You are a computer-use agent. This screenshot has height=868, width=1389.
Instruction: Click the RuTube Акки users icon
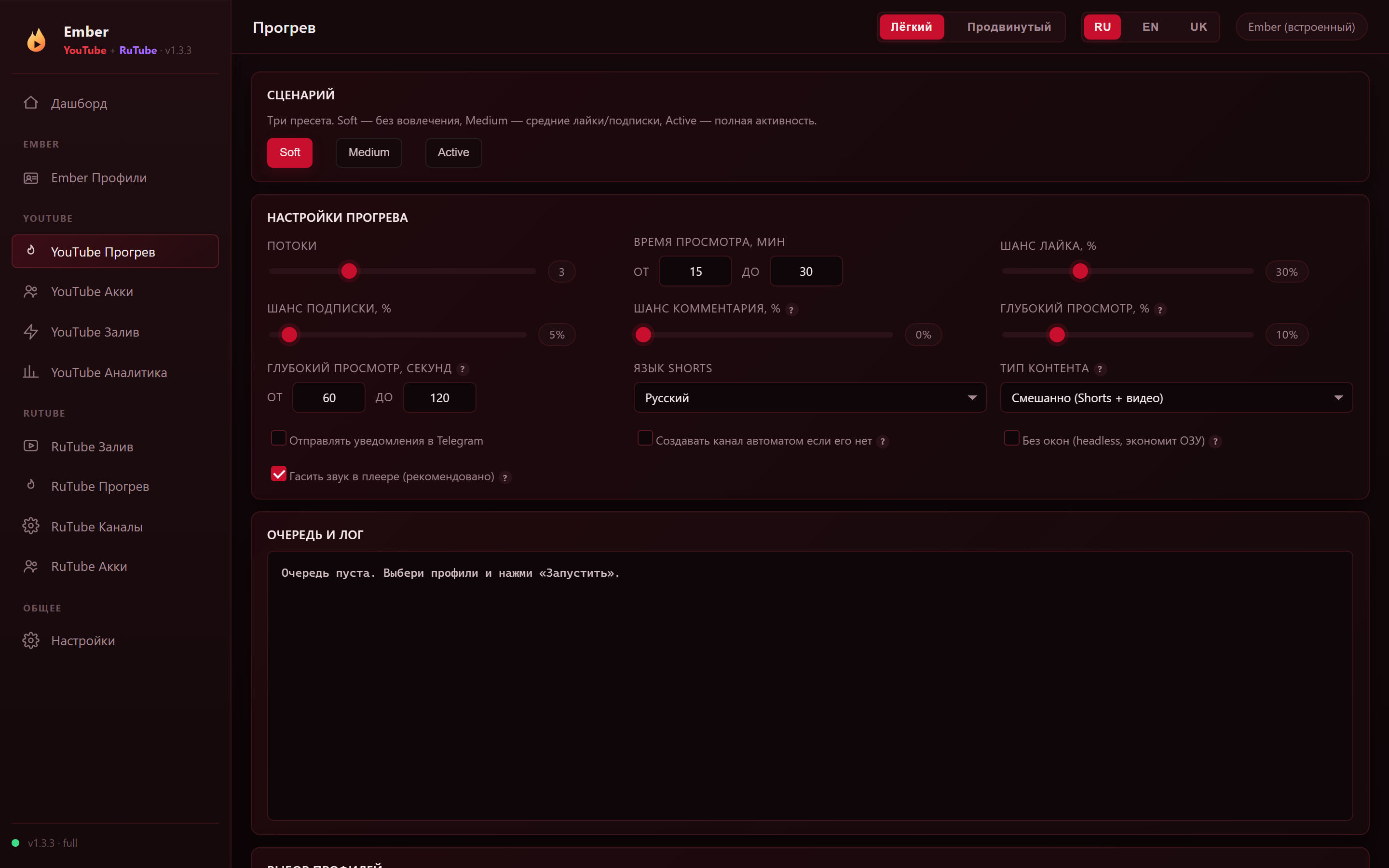coord(31,566)
